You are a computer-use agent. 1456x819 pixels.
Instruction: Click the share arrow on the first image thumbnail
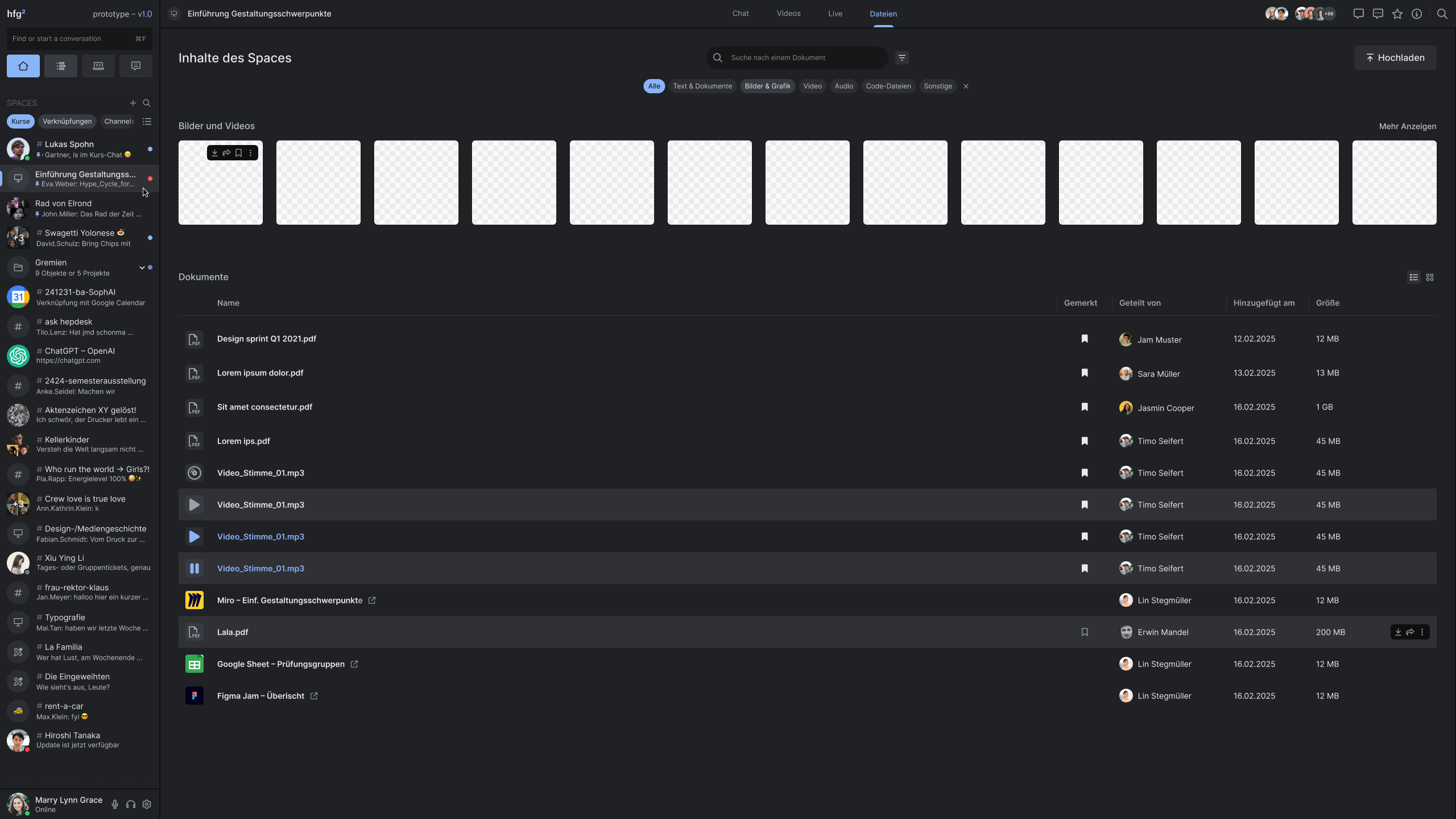[x=226, y=153]
